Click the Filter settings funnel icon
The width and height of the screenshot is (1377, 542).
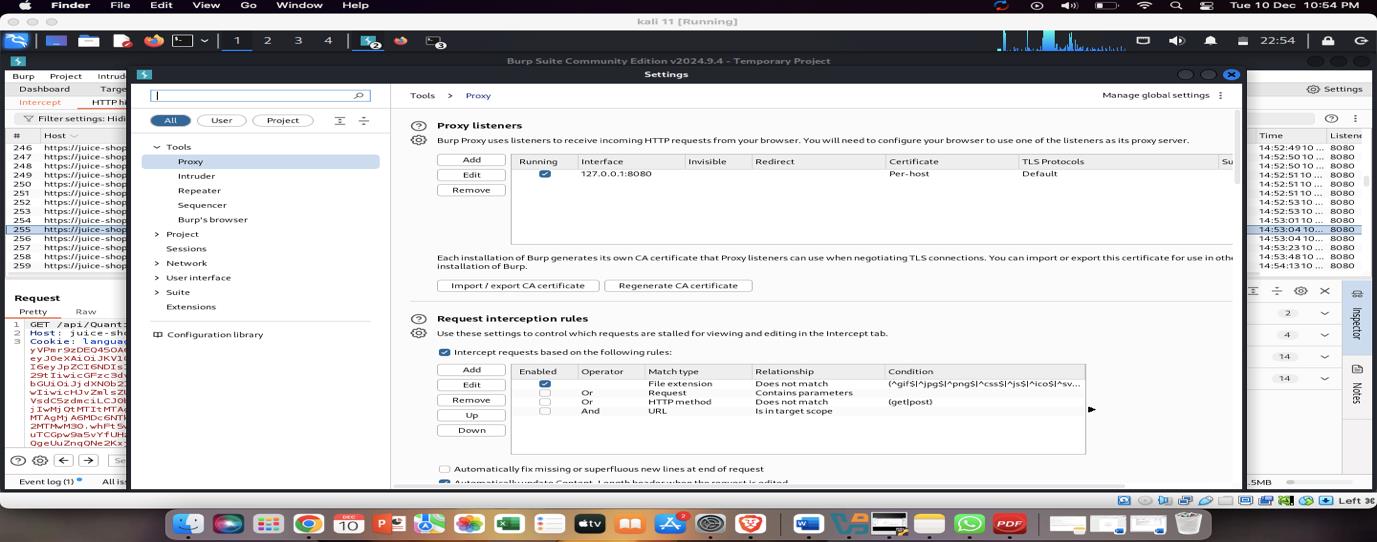pos(29,118)
